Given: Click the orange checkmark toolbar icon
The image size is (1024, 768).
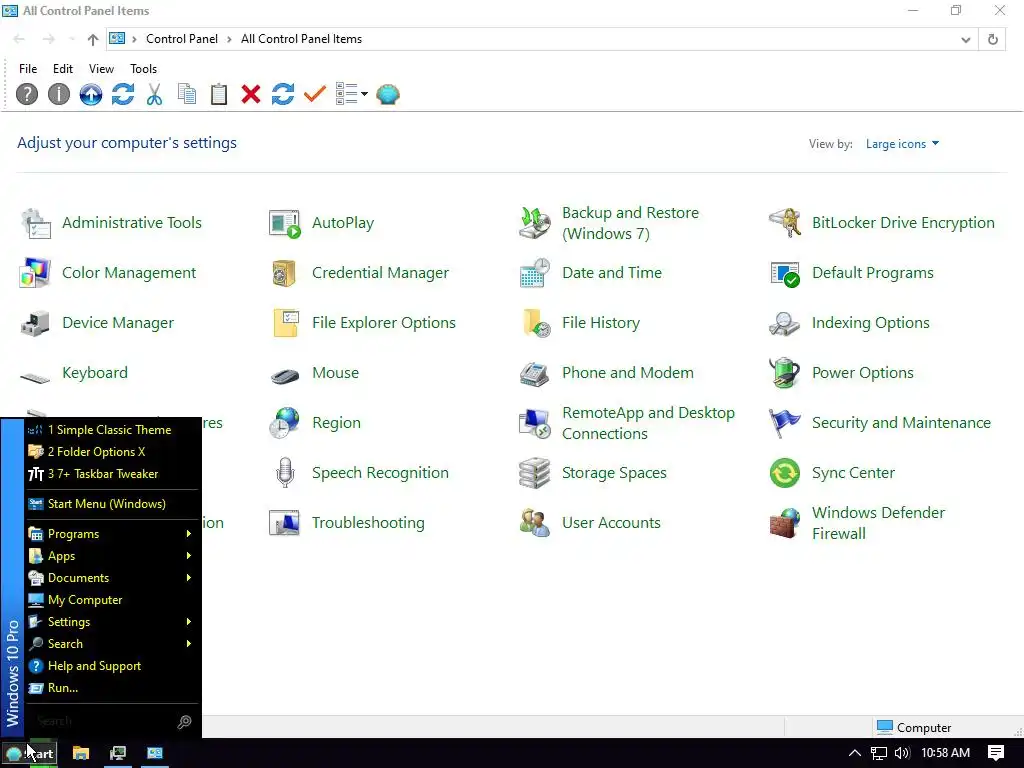Looking at the screenshot, I should pos(315,94).
